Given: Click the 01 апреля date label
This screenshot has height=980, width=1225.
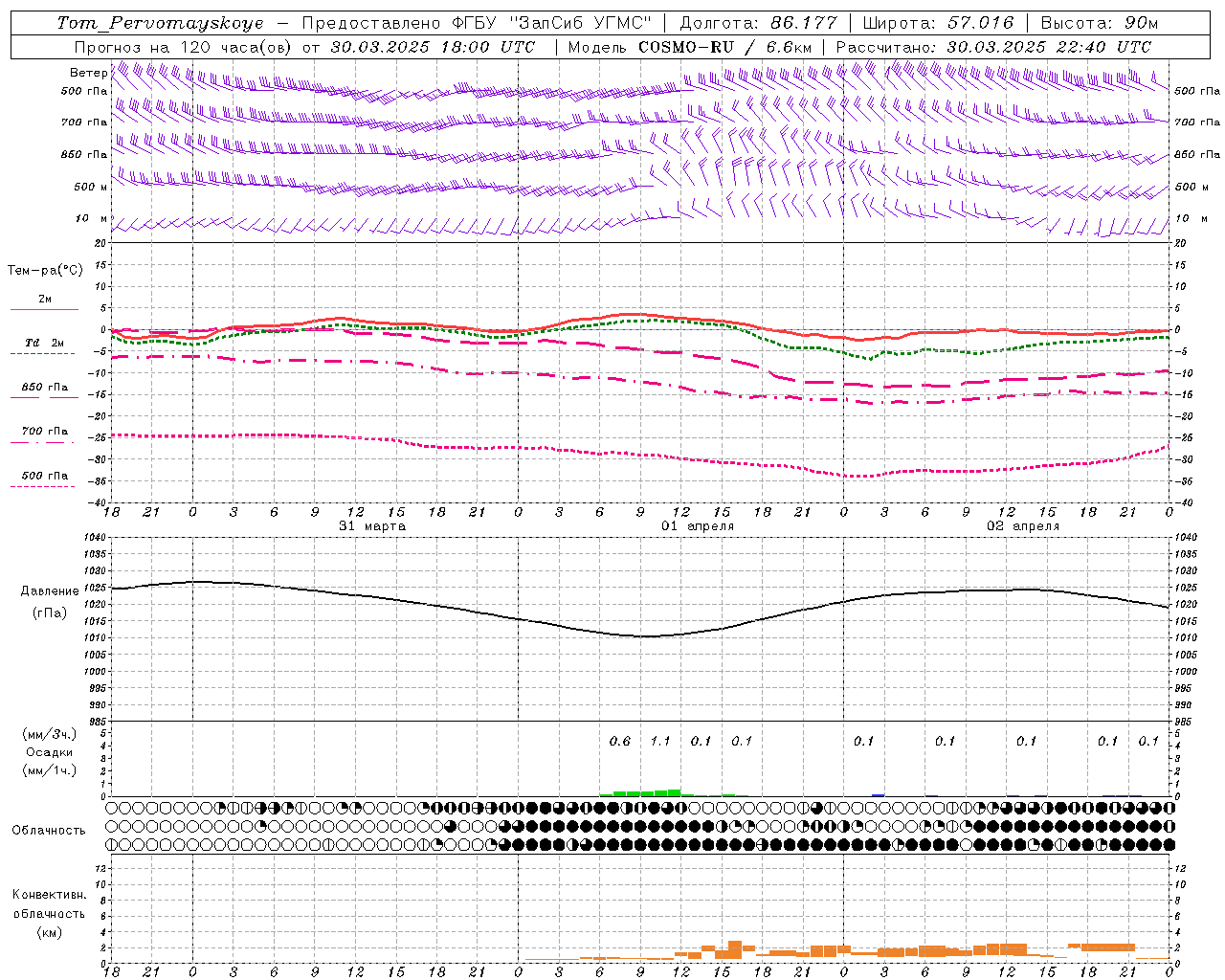Looking at the screenshot, I should coord(698,526).
